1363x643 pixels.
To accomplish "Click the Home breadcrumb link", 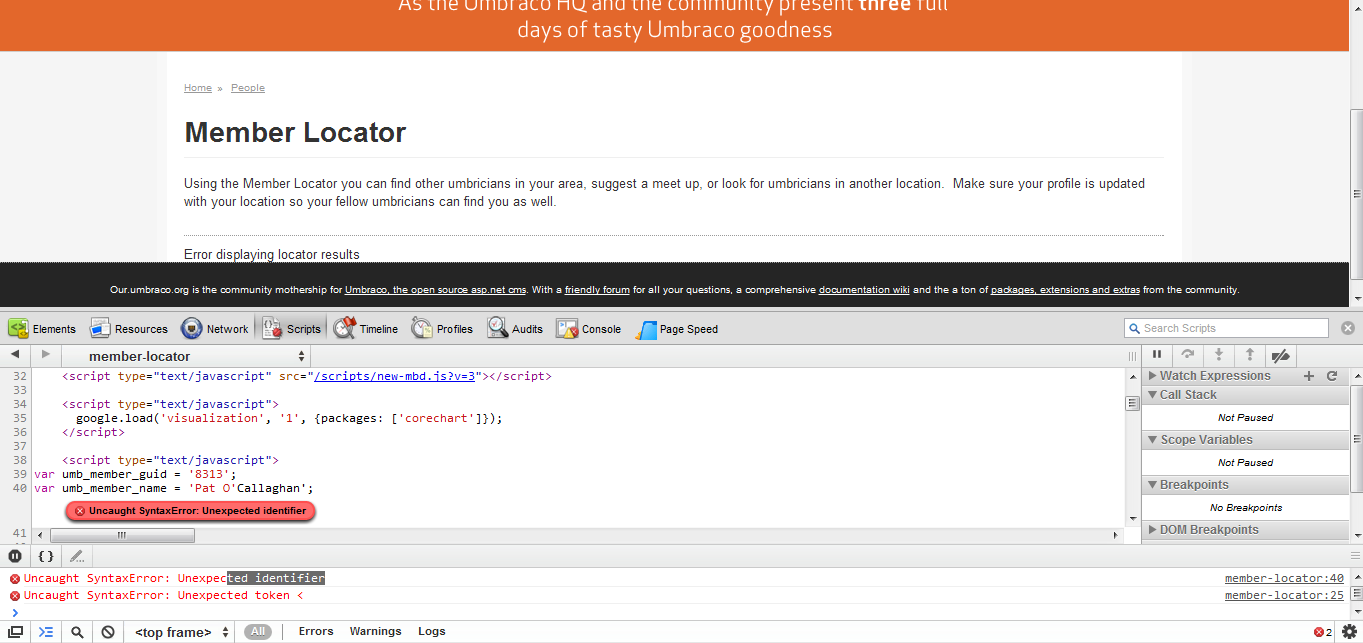I will [198, 88].
